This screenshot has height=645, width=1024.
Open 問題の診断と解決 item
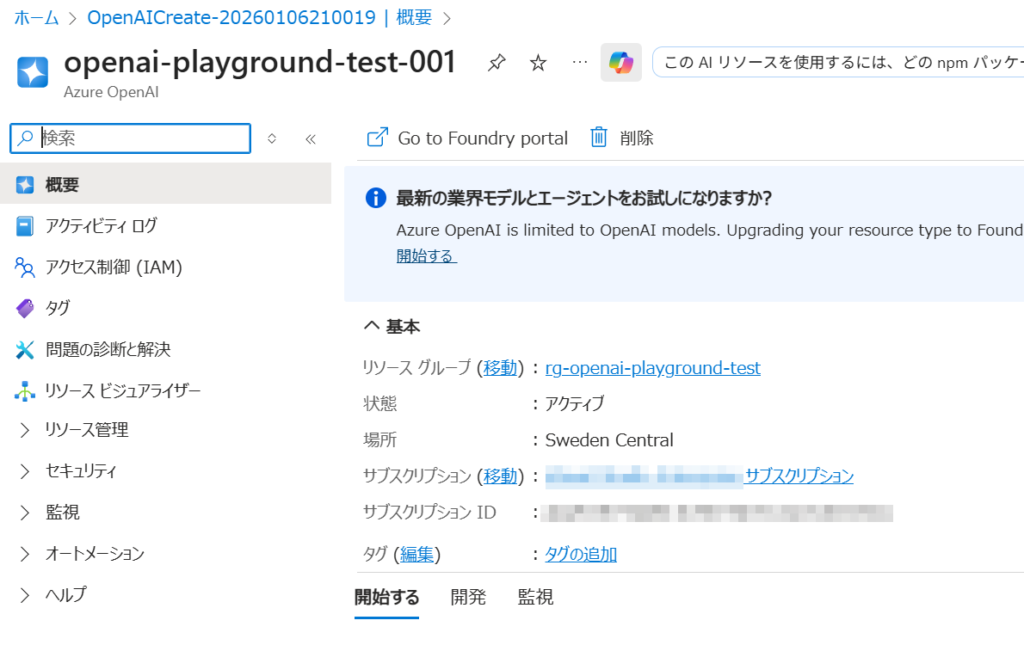(x=108, y=349)
